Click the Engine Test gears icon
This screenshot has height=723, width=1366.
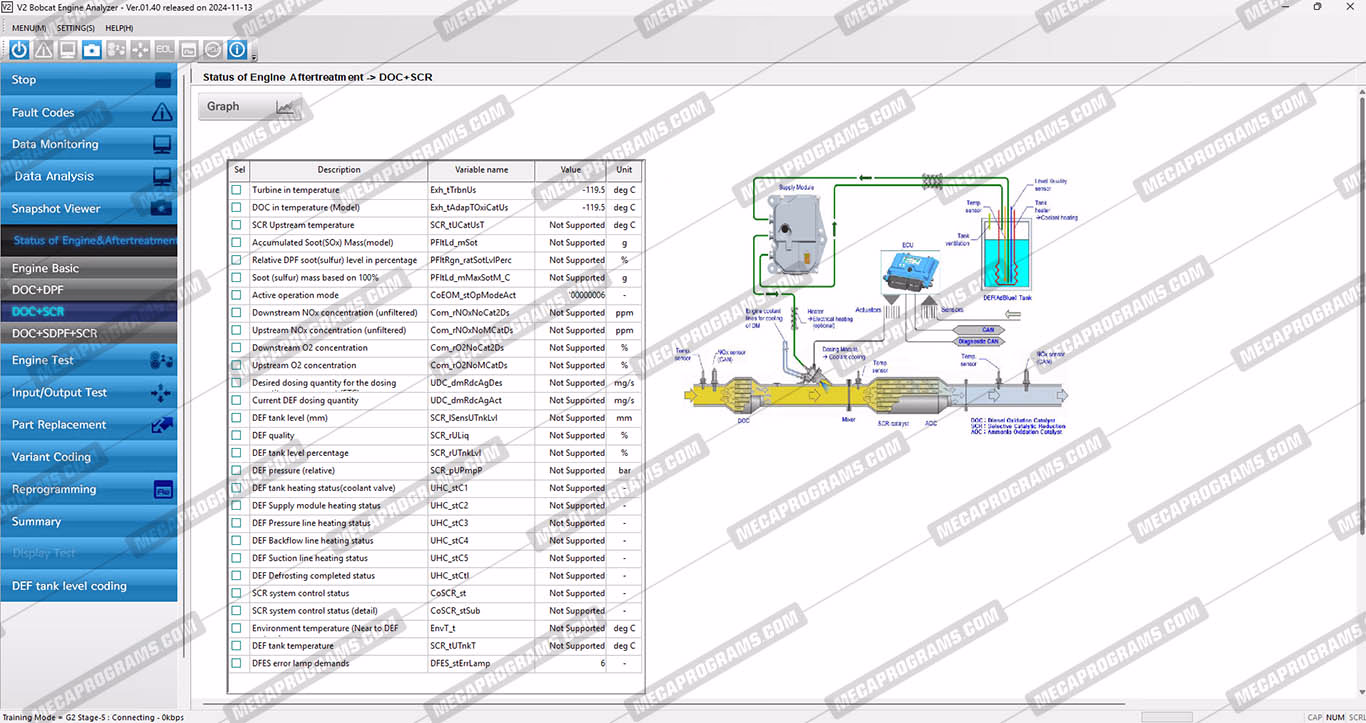point(161,360)
